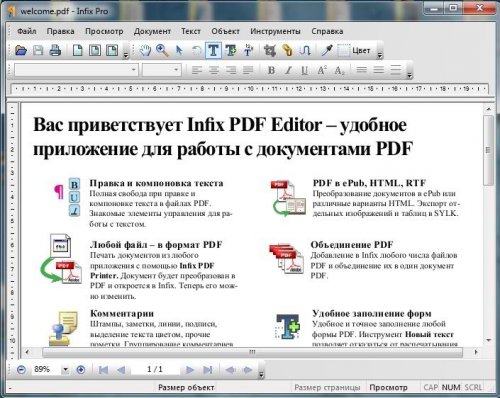Go to the first page
The height and width of the screenshot is (398, 500).
click(x=103, y=370)
